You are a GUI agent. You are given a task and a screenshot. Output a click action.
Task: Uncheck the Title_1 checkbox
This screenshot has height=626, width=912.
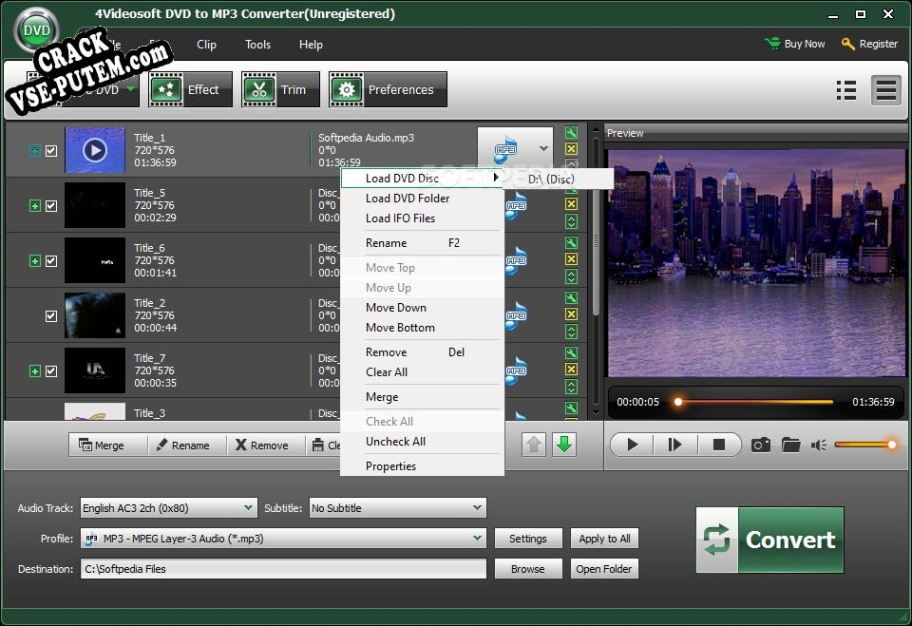coord(52,151)
